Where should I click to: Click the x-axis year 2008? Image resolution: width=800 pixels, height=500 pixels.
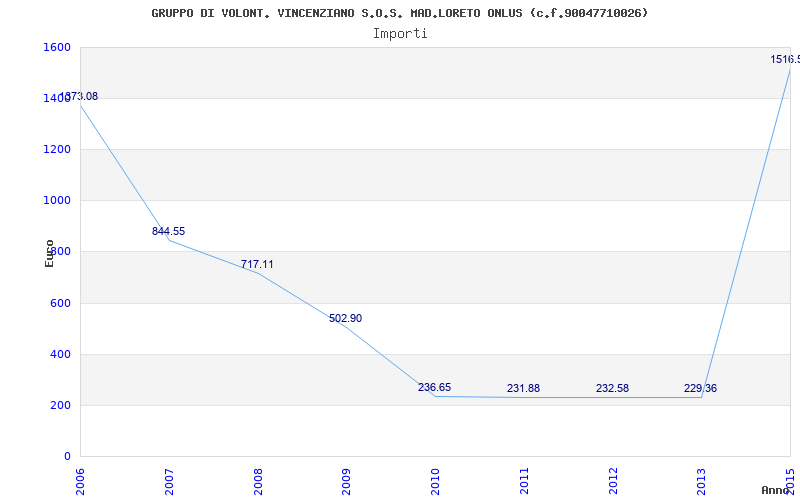(258, 482)
